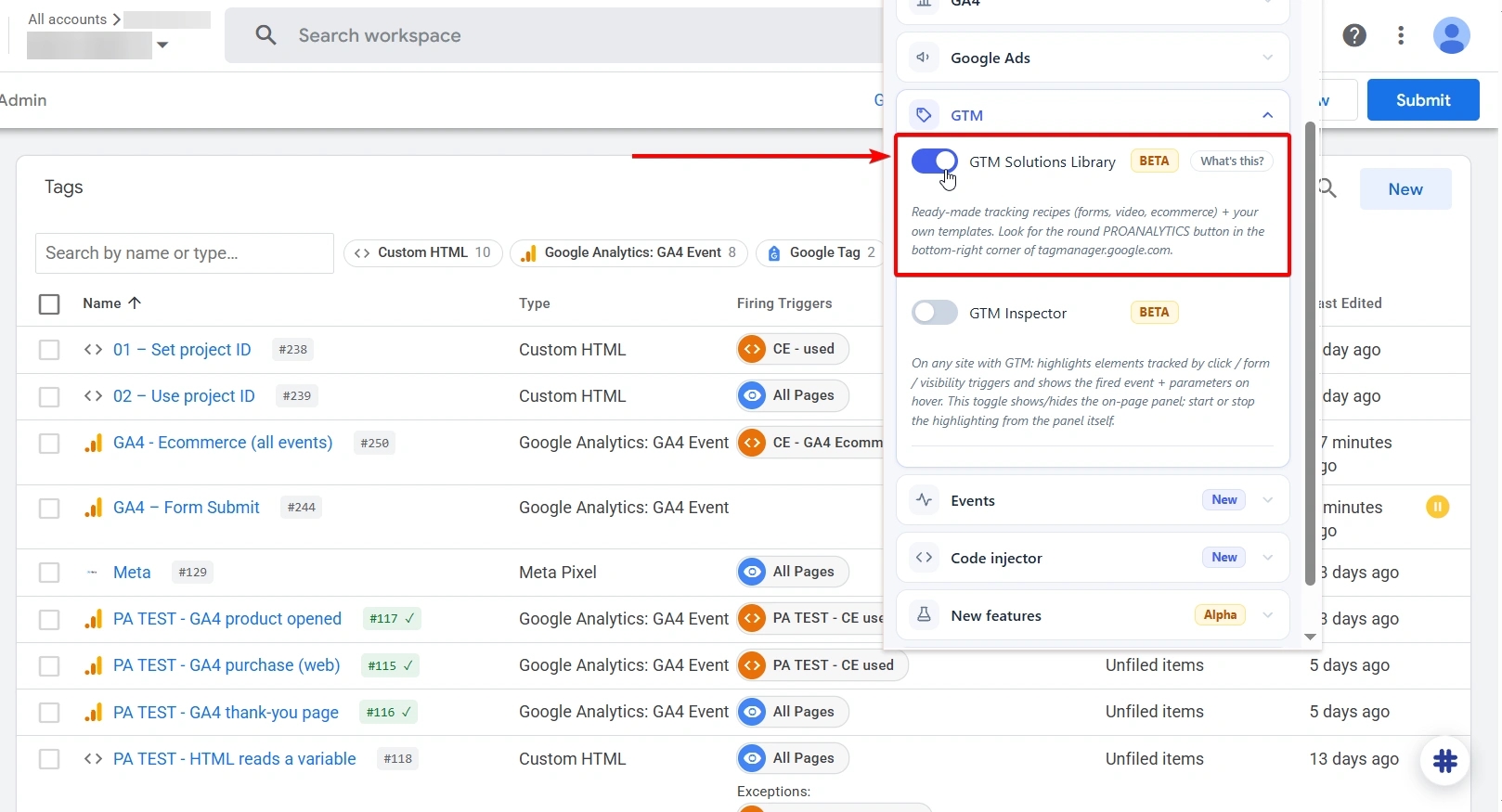The height and width of the screenshot is (812, 1502).
Task: Check the box for PA TEST - GA4 purchase (web)
Action: [x=49, y=665]
